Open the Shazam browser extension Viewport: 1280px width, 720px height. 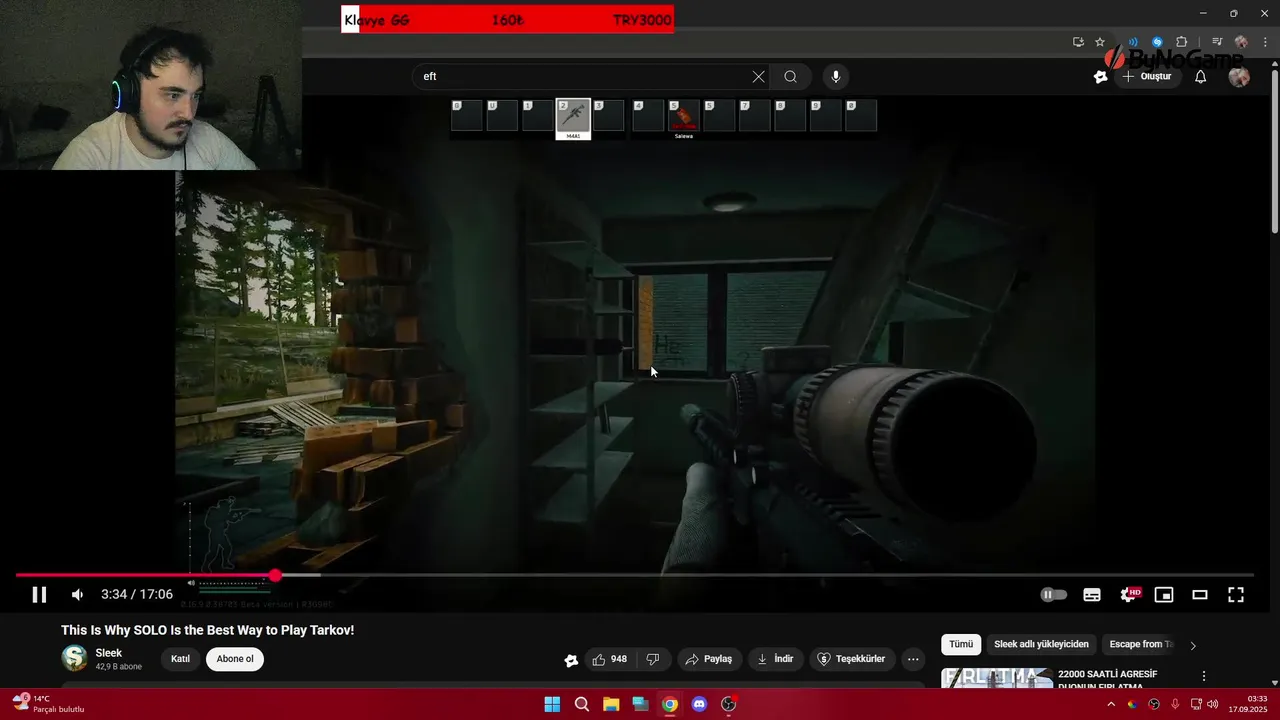click(1157, 42)
